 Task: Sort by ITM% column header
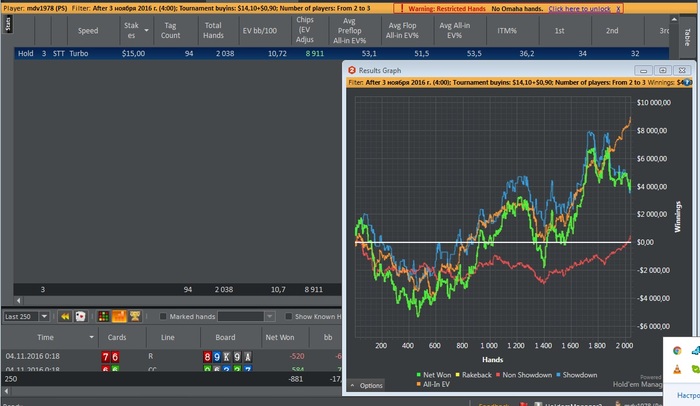tap(507, 30)
